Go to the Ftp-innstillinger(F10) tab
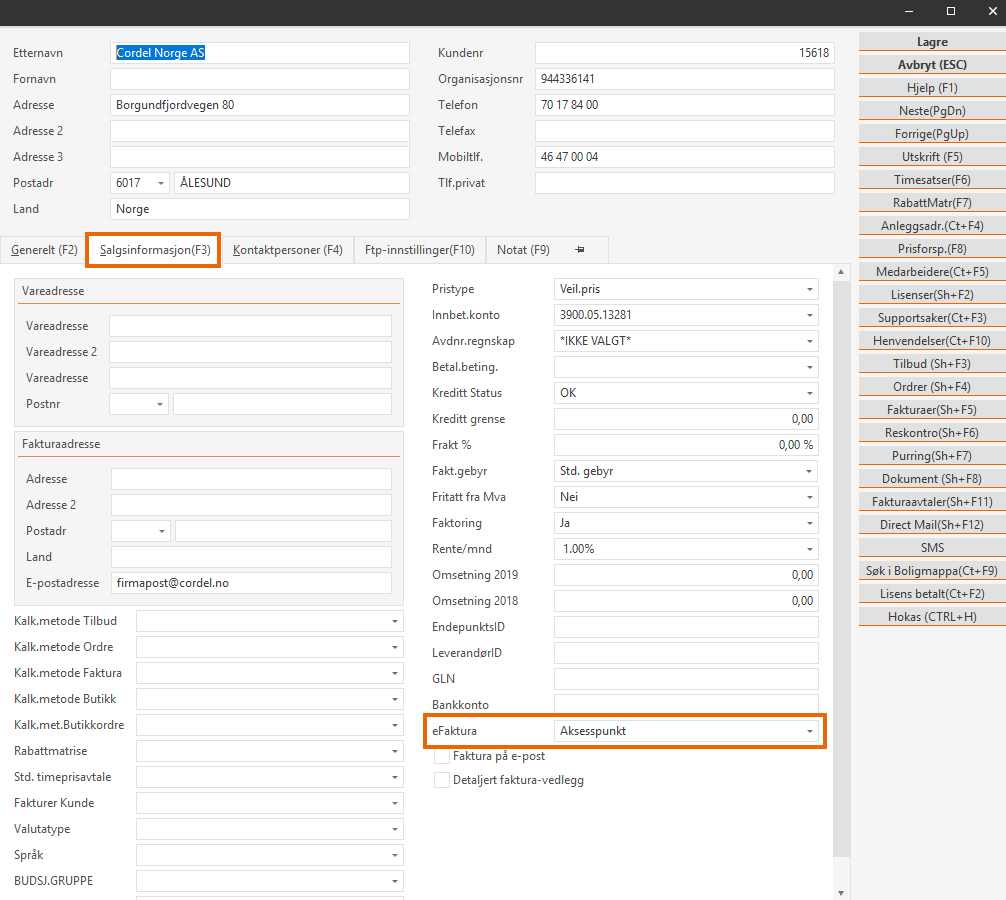This screenshot has height=900, width=1006. pyautogui.click(x=420, y=250)
